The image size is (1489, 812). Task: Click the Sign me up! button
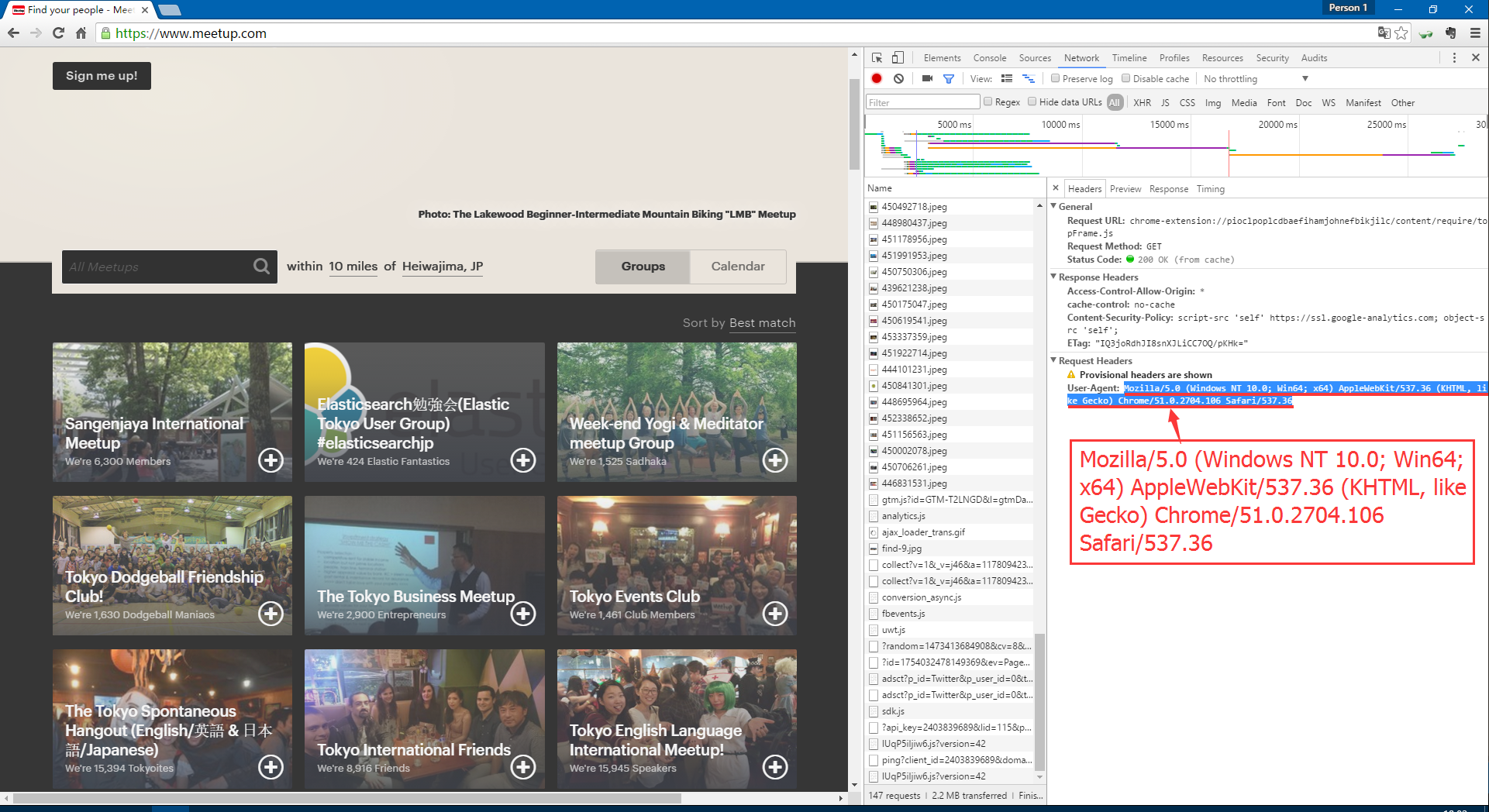coord(102,76)
